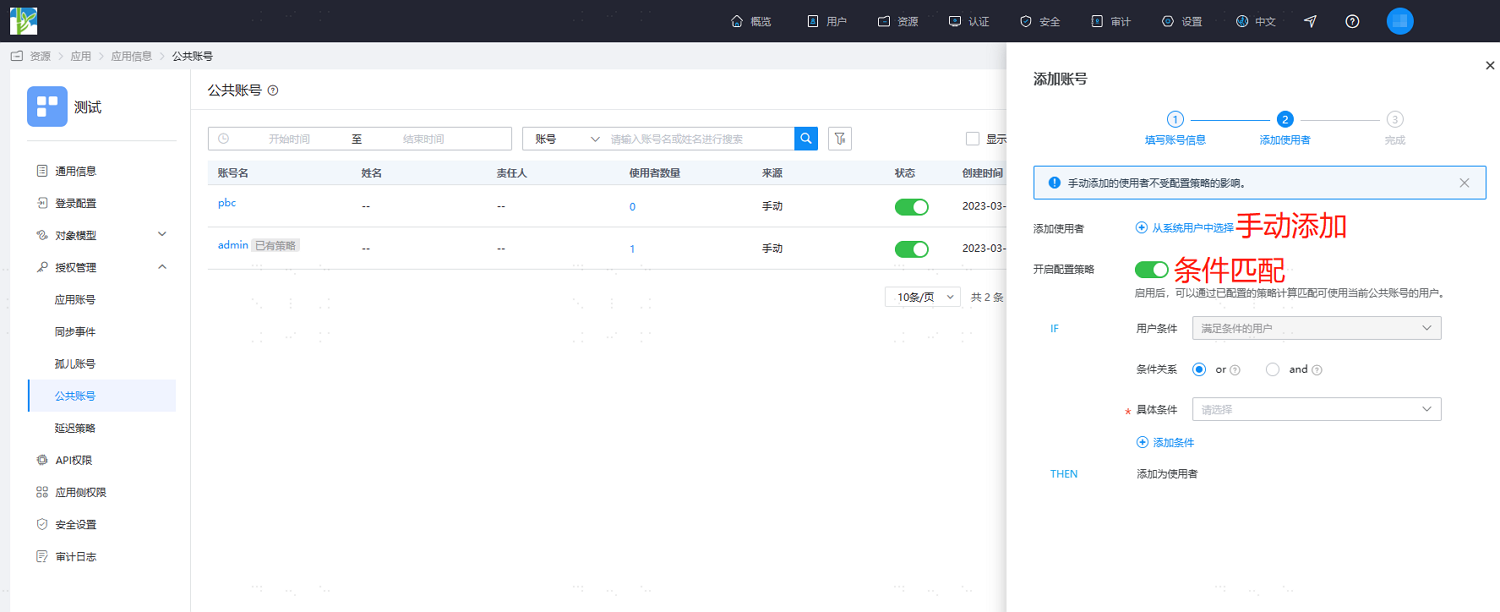The height and width of the screenshot is (612, 1500).
Task: Open the pbc account link
Action: (x=227, y=203)
